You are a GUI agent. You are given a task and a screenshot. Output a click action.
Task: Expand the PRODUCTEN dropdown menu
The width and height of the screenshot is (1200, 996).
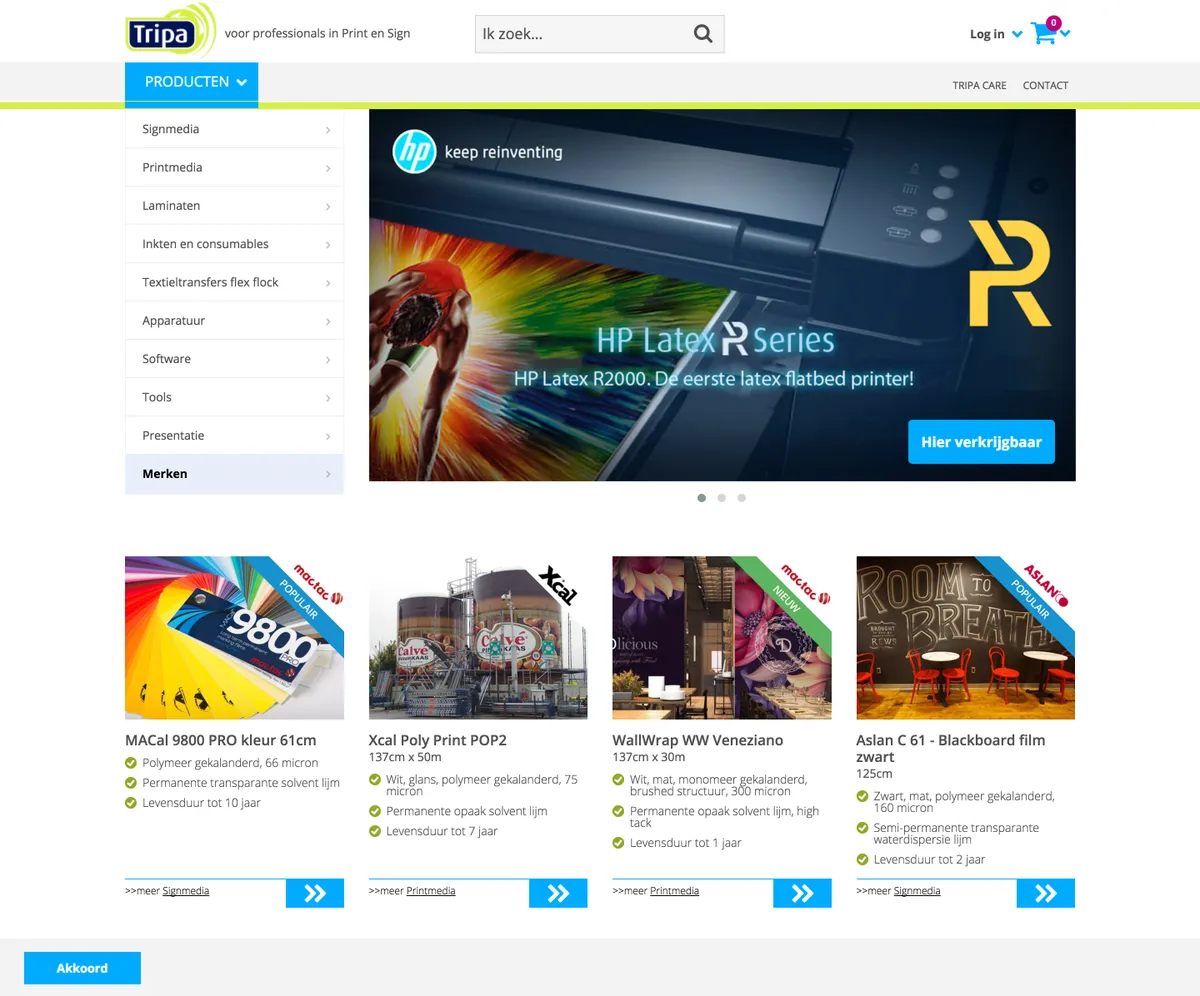[191, 83]
